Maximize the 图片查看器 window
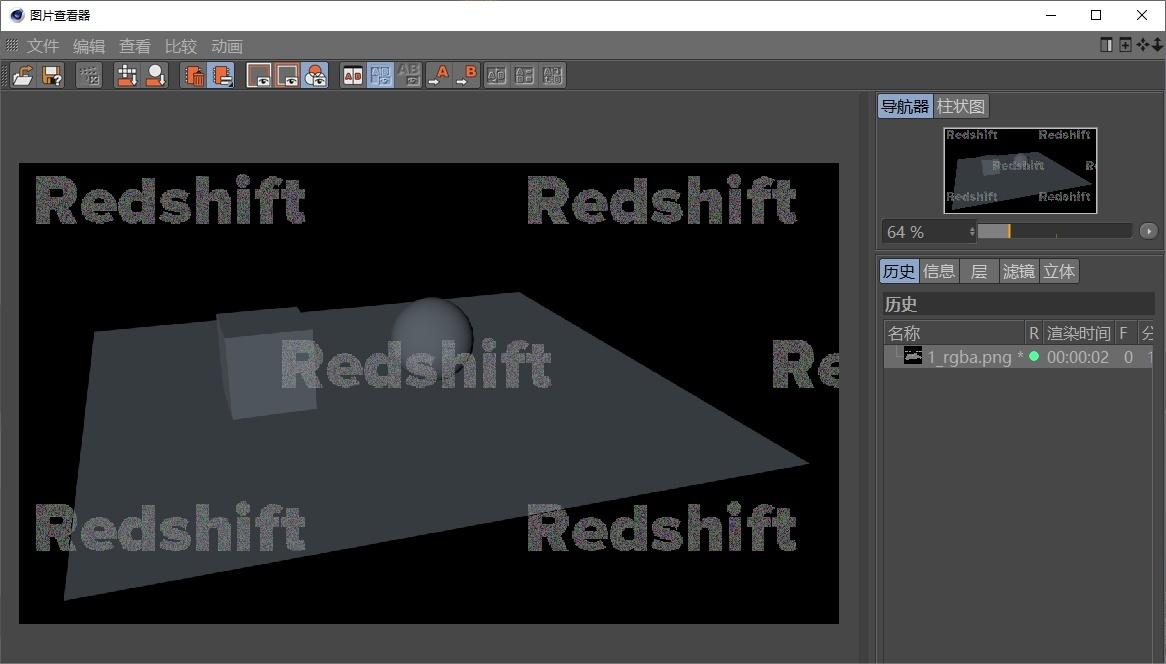This screenshot has height=664, width=1166. tap(1096, 15)
